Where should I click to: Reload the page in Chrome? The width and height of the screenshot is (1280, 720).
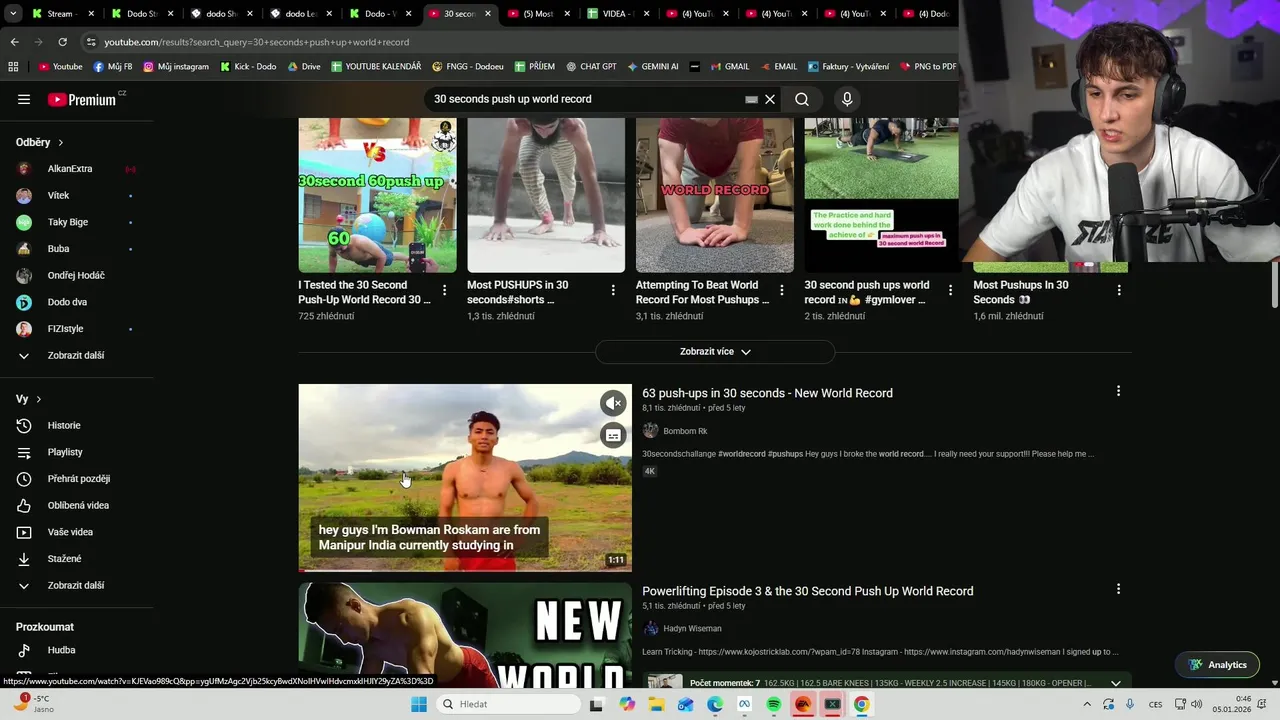tap(62, 42)
